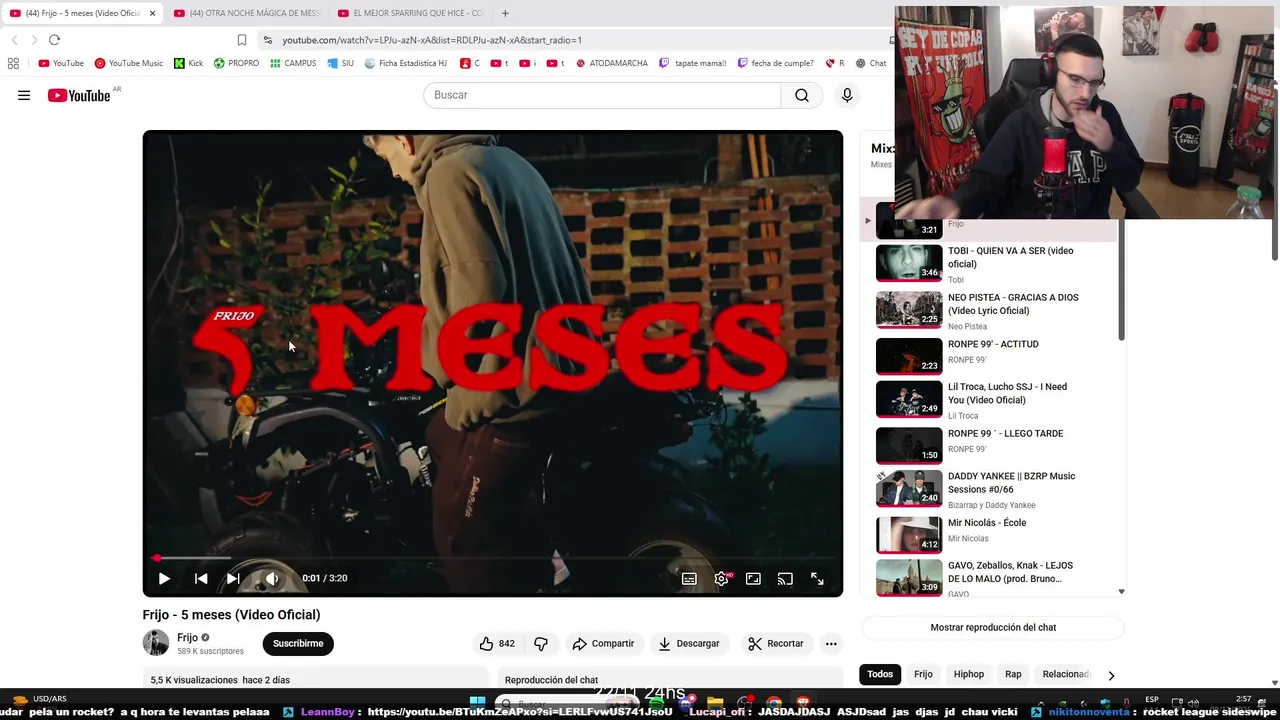
Task: Open YouTube bookmark
Action: [x=61, y=63]
